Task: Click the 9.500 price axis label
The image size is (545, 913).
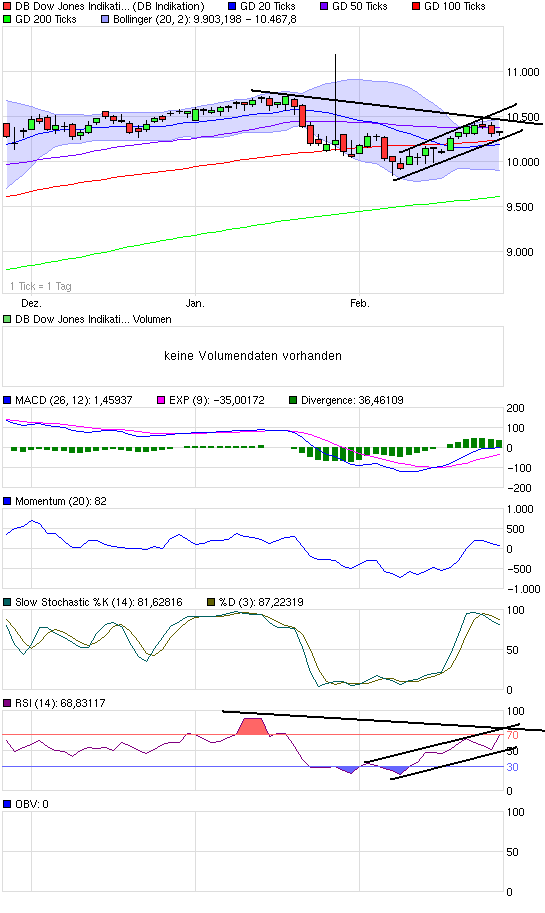Action: click(520, 207)
